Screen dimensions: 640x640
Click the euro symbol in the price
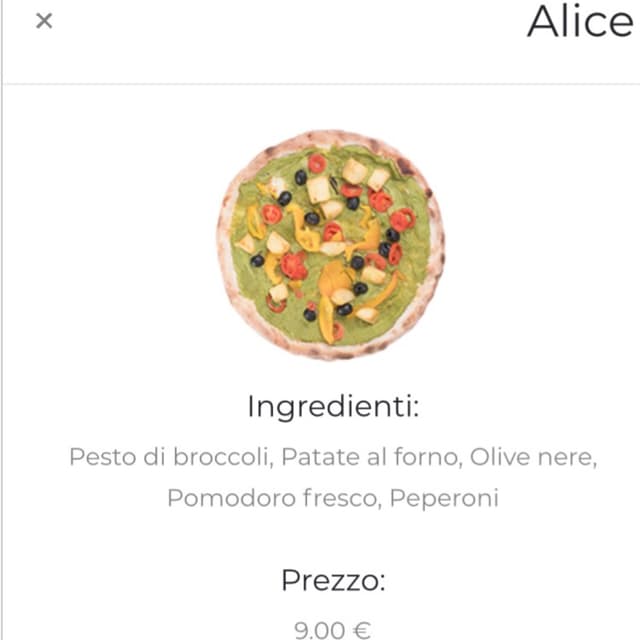point(362,631)
